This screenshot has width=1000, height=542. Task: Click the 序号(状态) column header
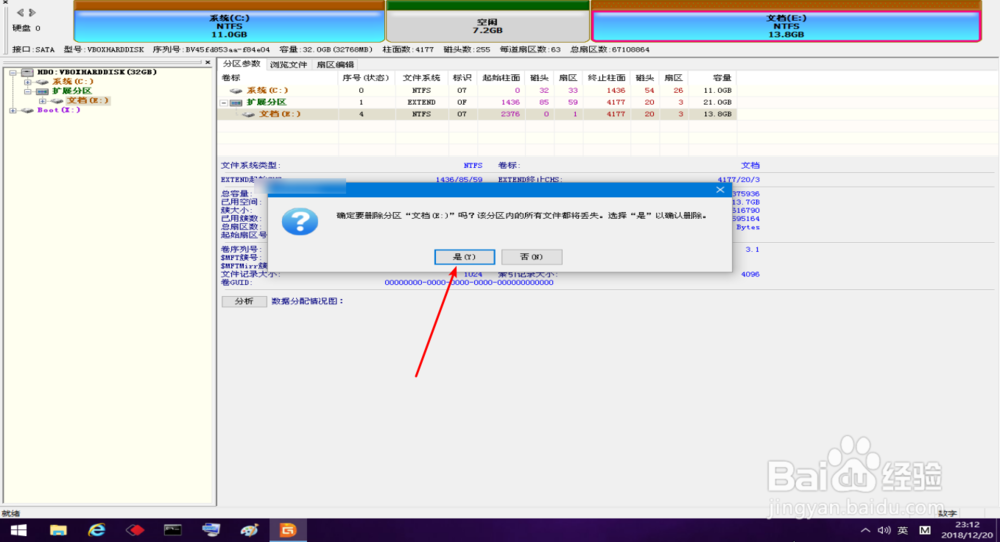coord(366,78)
